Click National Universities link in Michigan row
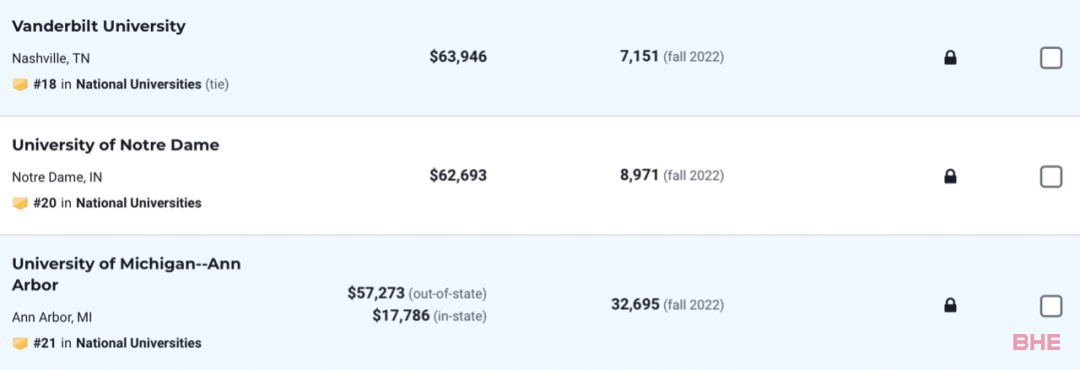The image size is (1080, 370). [138, 343]
